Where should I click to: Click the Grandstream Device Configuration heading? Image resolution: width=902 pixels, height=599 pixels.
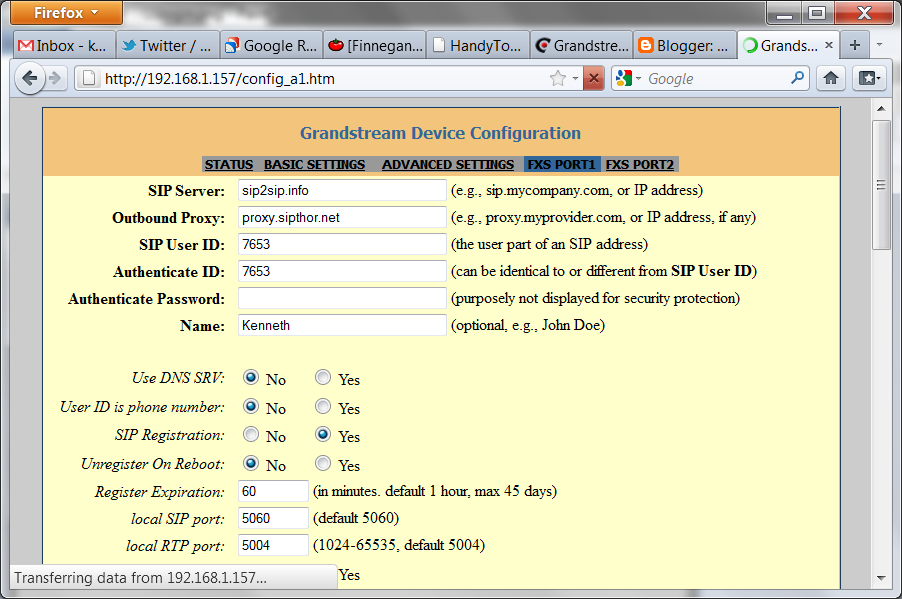[x=440, y=133]
